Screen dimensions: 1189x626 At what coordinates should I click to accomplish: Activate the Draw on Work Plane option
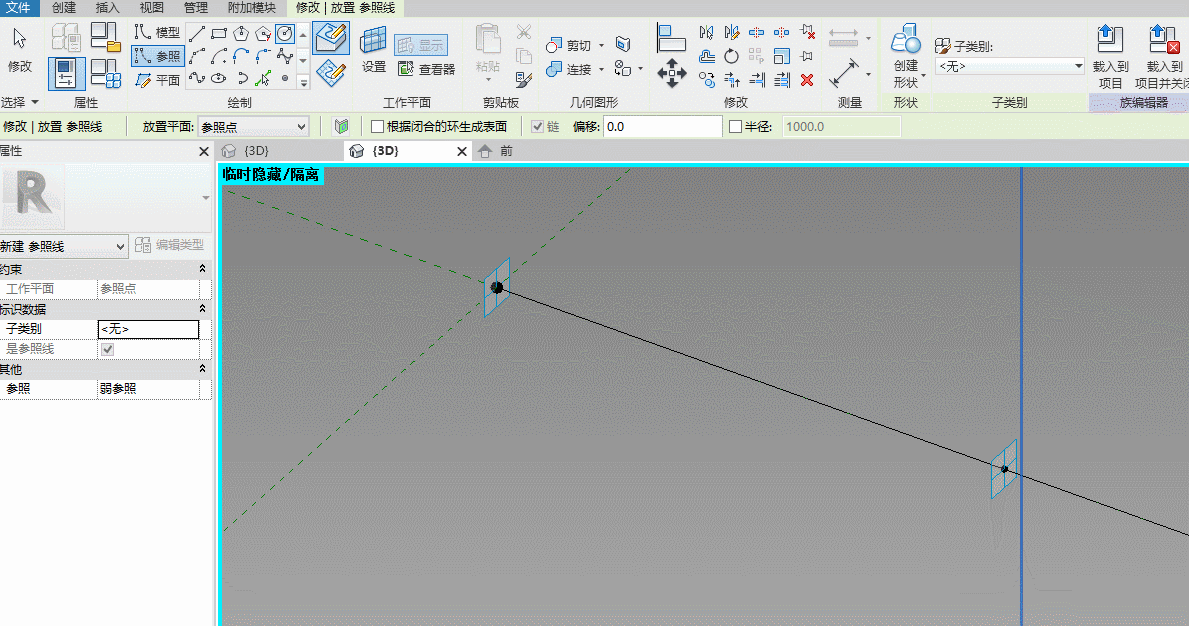click(331, 73)
